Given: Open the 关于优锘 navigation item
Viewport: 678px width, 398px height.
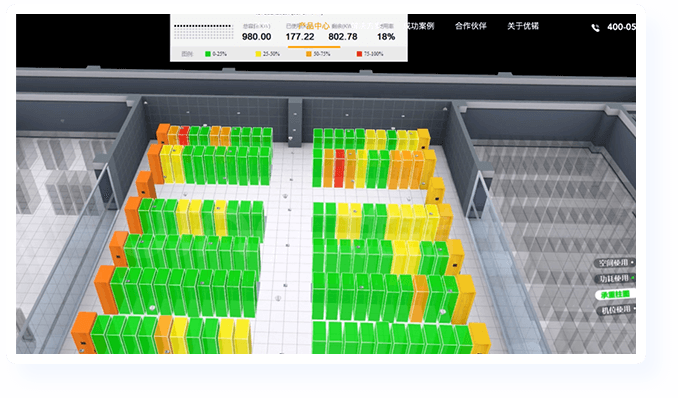Looking at the screenshot, I should click(523, 26).
